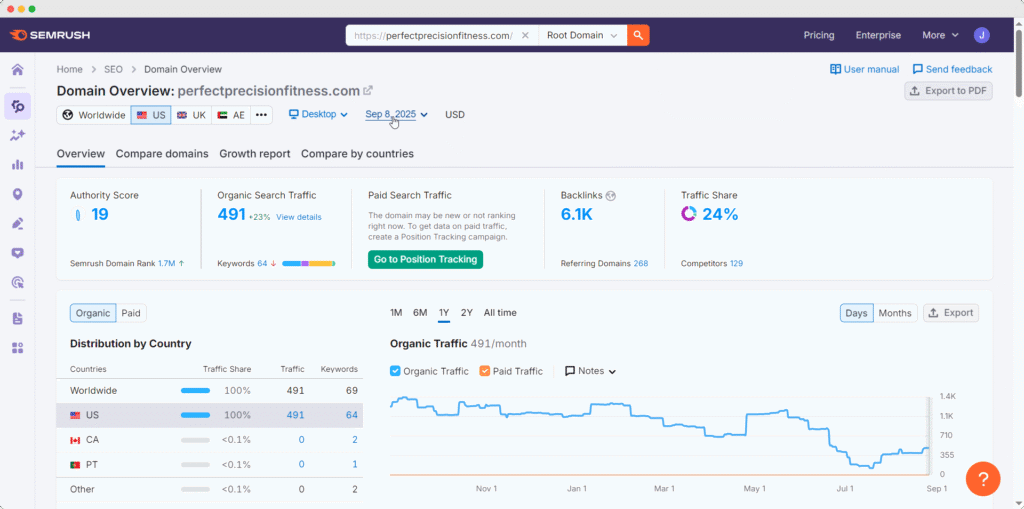Click the Go to Position Tracking button
The image size is (1024, 509).
(x=425, y=260)
